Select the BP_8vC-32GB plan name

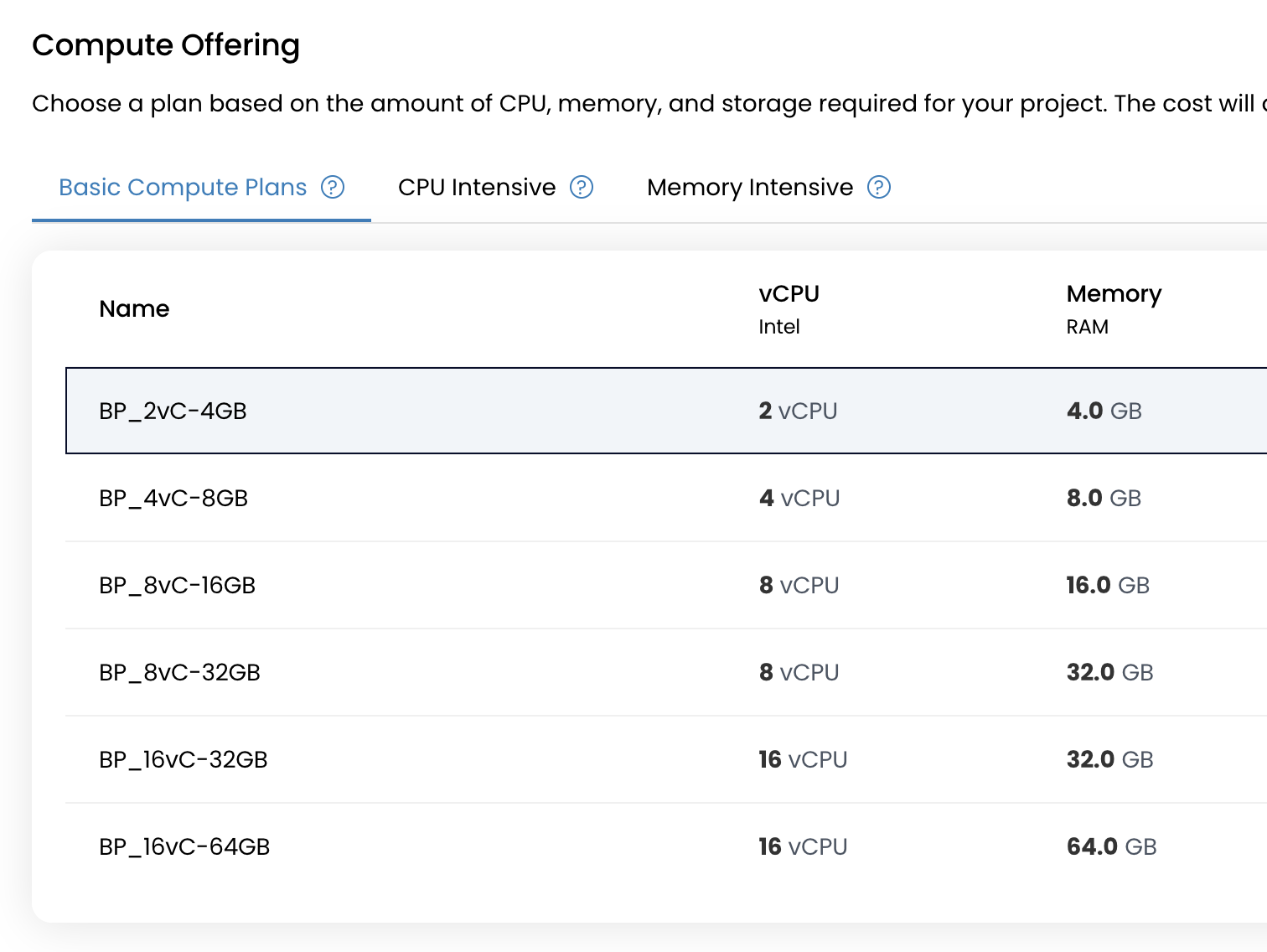click(179, 672)
